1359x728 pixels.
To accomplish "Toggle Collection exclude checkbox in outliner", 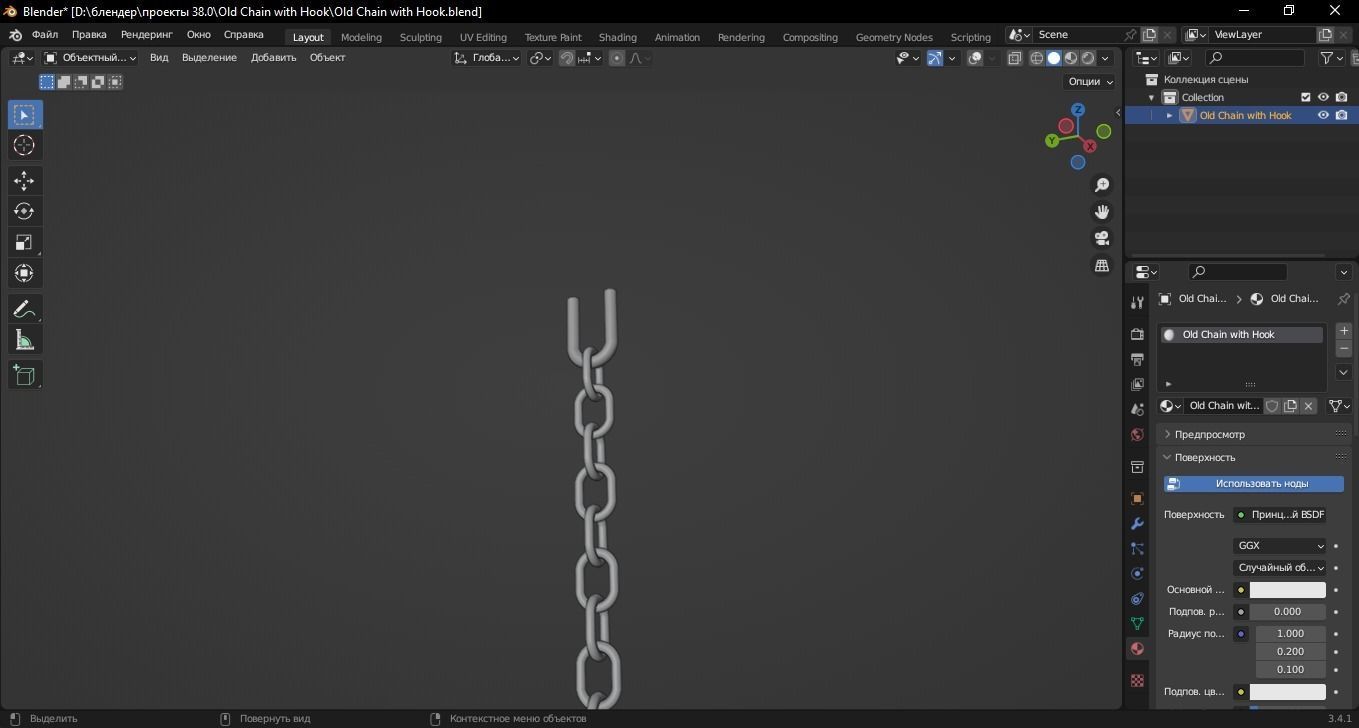I will pyautogui.click(x=1305, y=97).
